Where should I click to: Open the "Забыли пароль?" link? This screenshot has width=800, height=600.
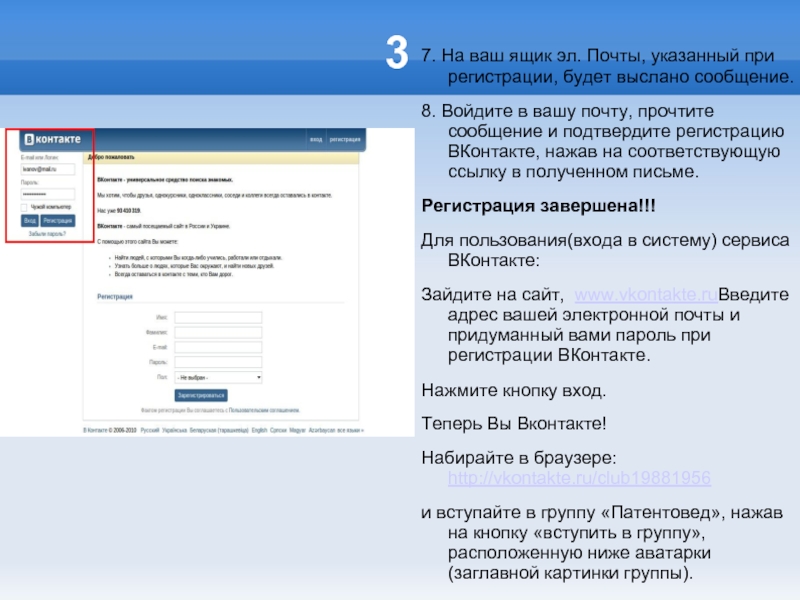(47, 234)
